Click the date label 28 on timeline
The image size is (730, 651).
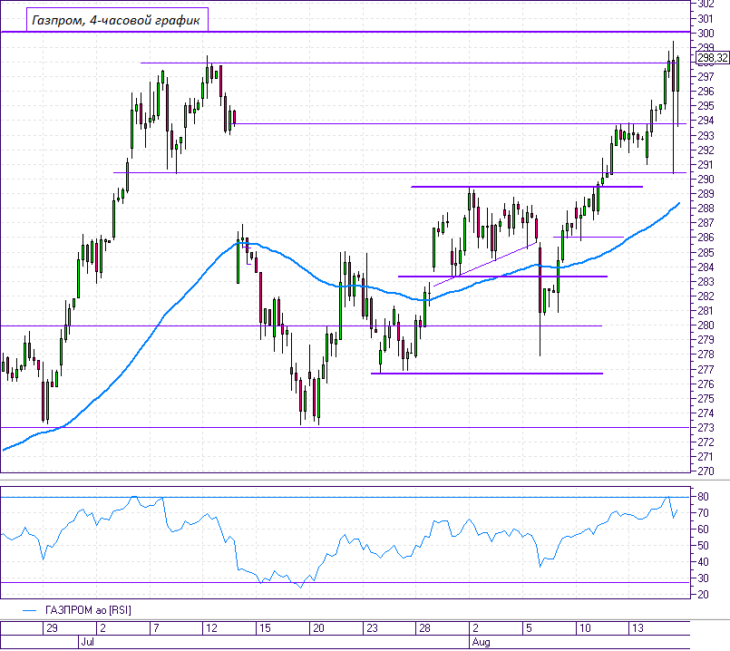pyautogui.click(x=425, y=628)
